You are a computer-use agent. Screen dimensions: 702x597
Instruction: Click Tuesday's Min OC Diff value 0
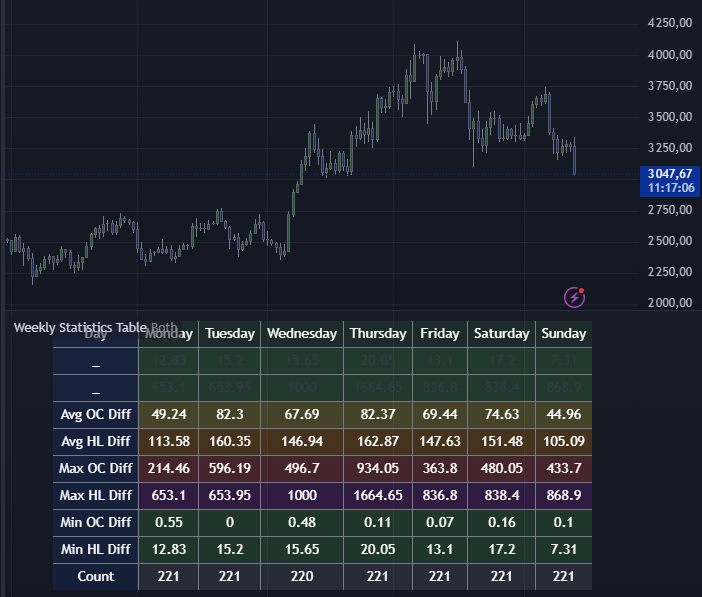tap(230, 522)
